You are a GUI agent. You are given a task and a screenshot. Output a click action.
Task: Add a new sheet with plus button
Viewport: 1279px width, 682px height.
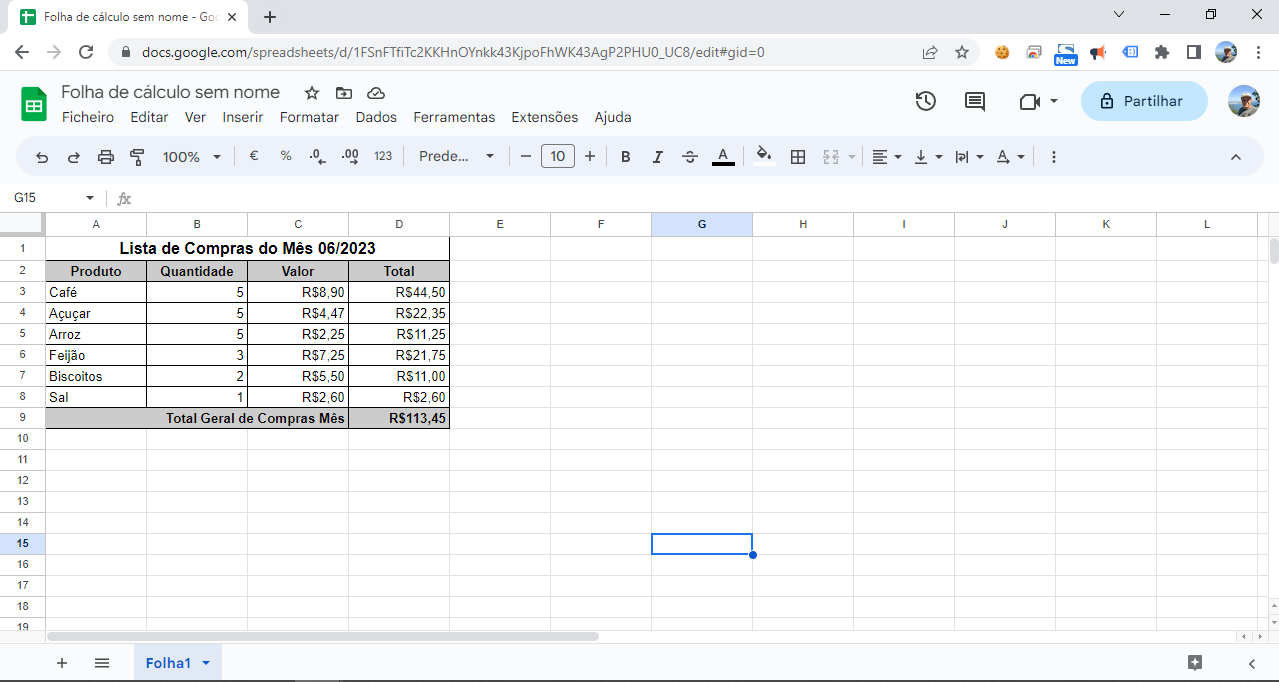click(x=62, y=663)
